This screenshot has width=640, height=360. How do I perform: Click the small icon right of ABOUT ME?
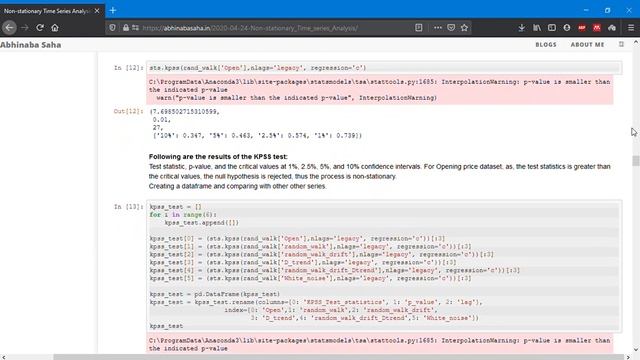coord(621,44)
